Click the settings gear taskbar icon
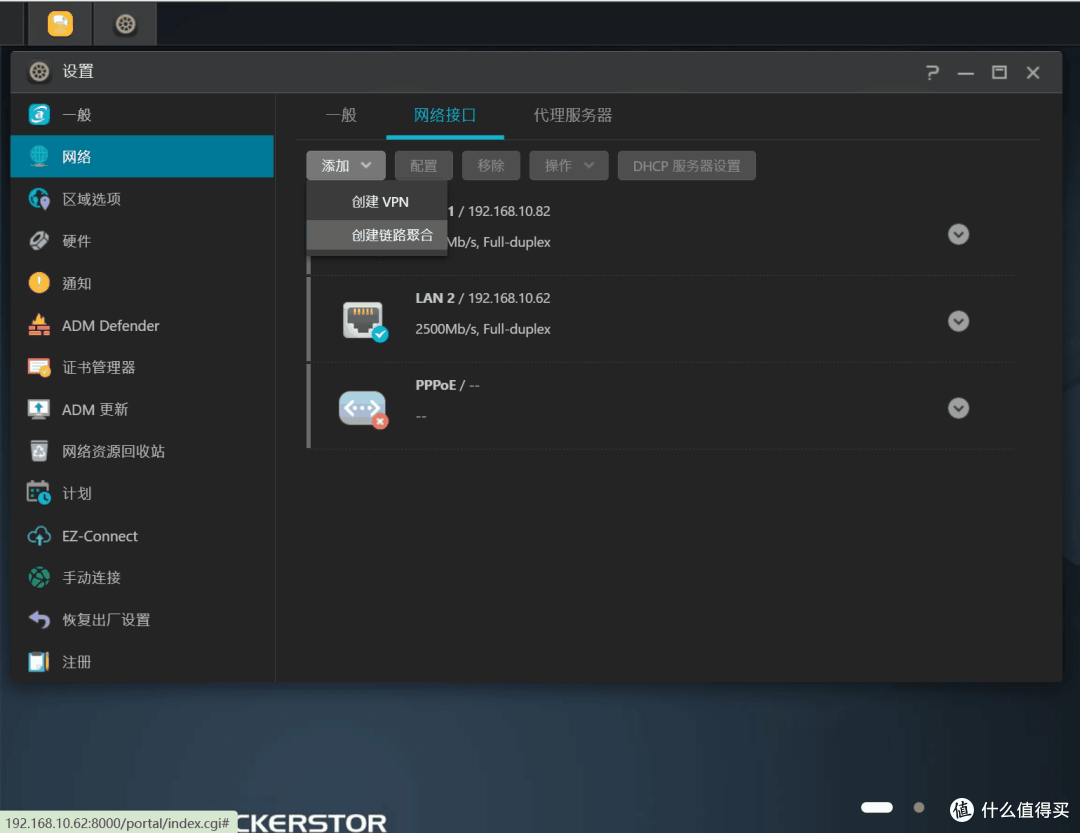1080x833 pixels. point(125,24)
